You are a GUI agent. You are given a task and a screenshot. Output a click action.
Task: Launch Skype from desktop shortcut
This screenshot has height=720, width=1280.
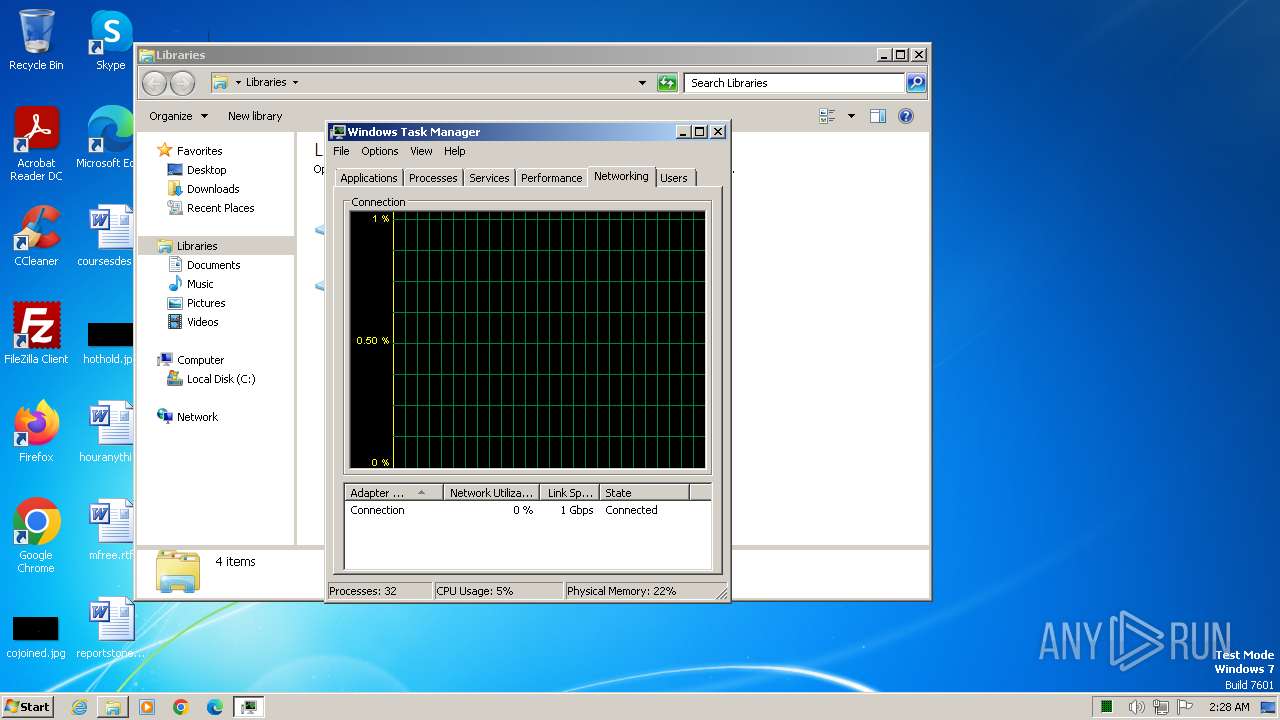(x=111, y=40)
